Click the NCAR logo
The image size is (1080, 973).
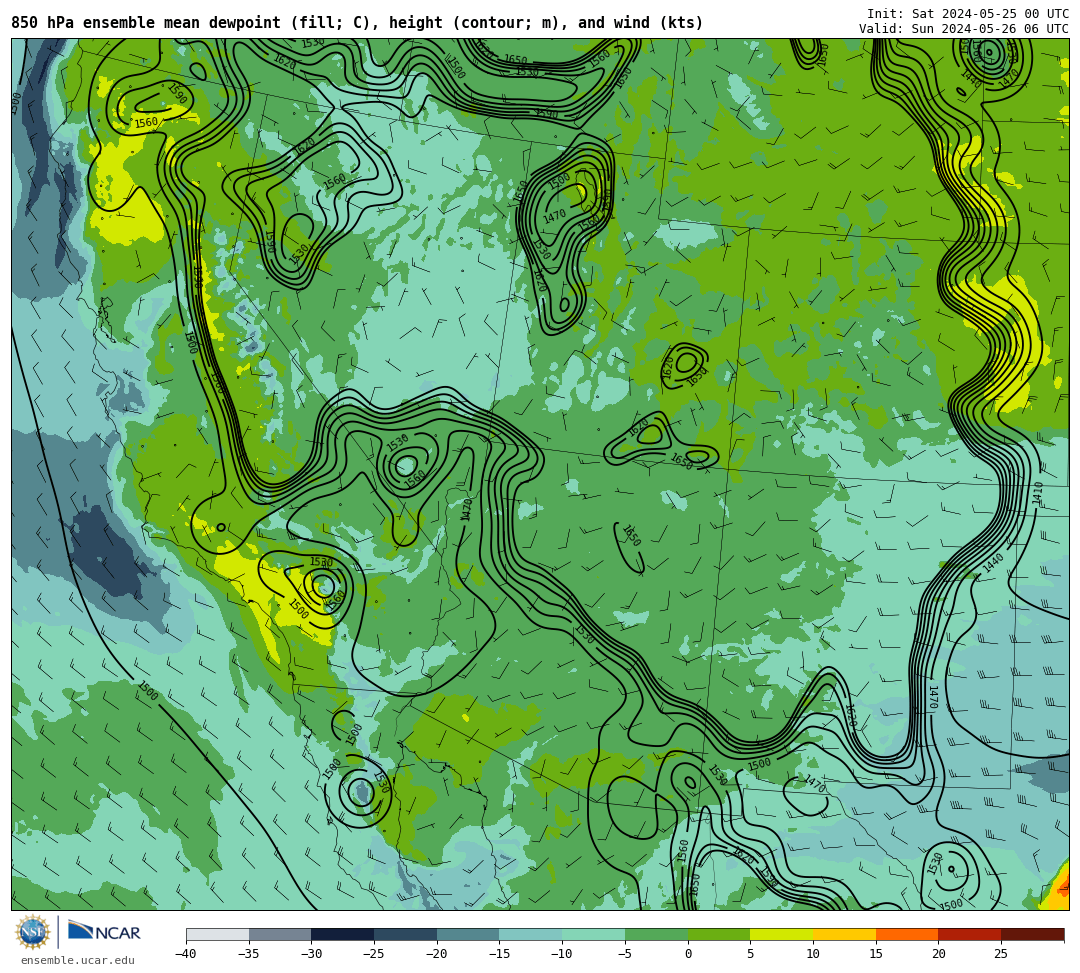(x=104, y=931)
